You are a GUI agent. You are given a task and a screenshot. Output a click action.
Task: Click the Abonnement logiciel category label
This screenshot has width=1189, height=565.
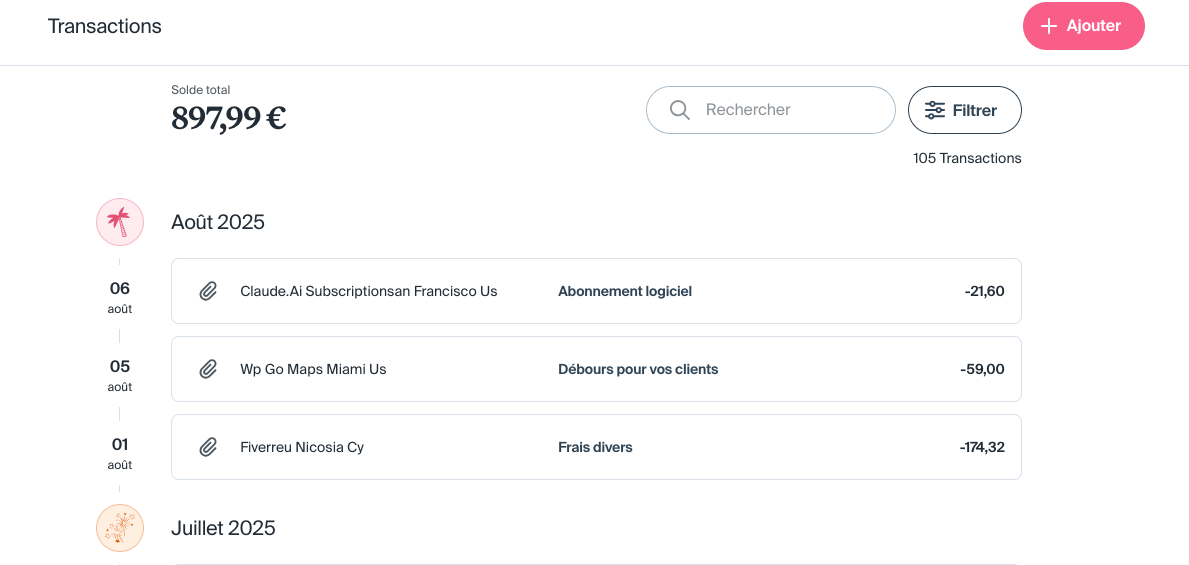tap(625, 291)
